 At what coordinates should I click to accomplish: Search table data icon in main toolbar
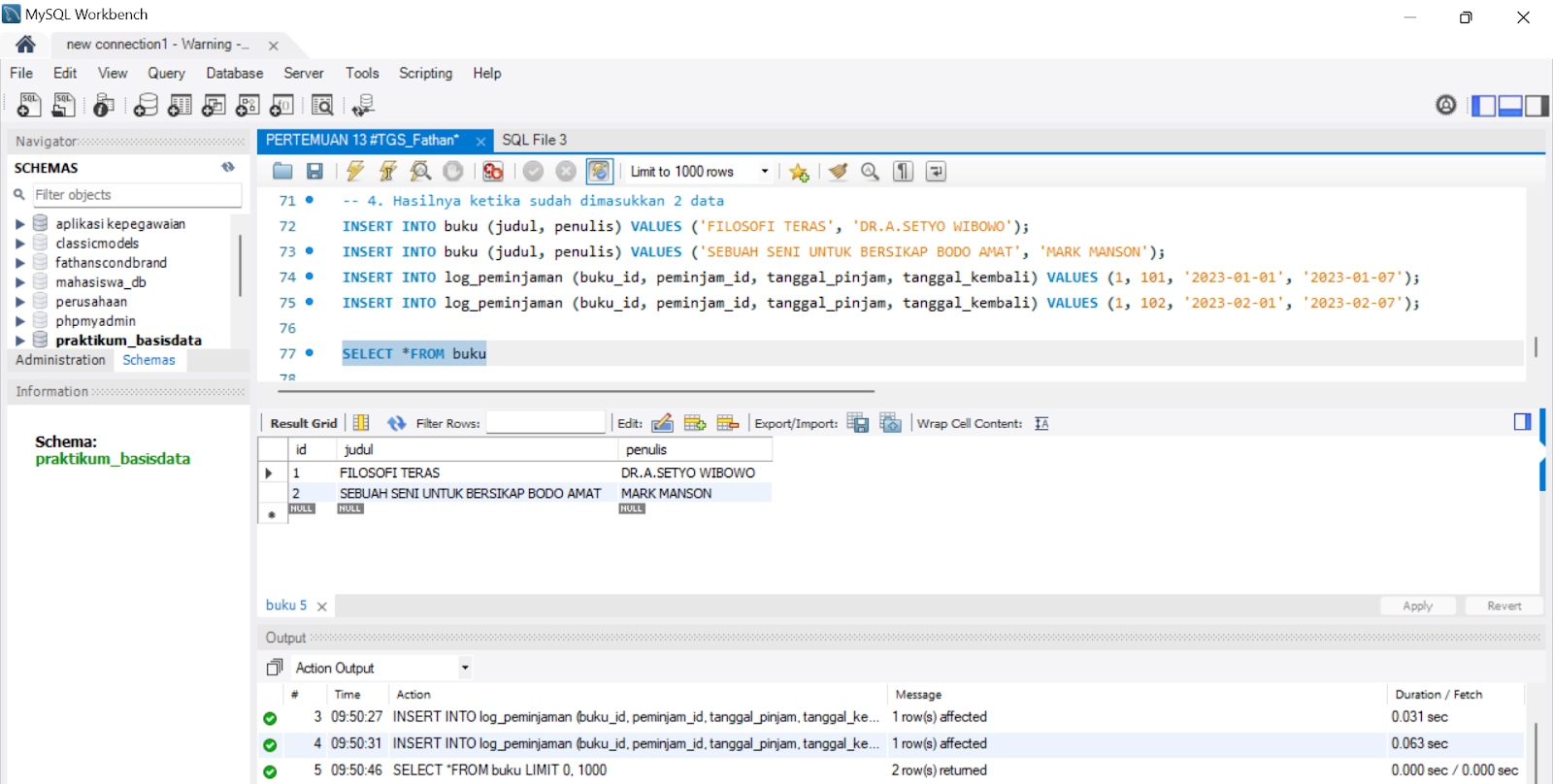[322, 105]
